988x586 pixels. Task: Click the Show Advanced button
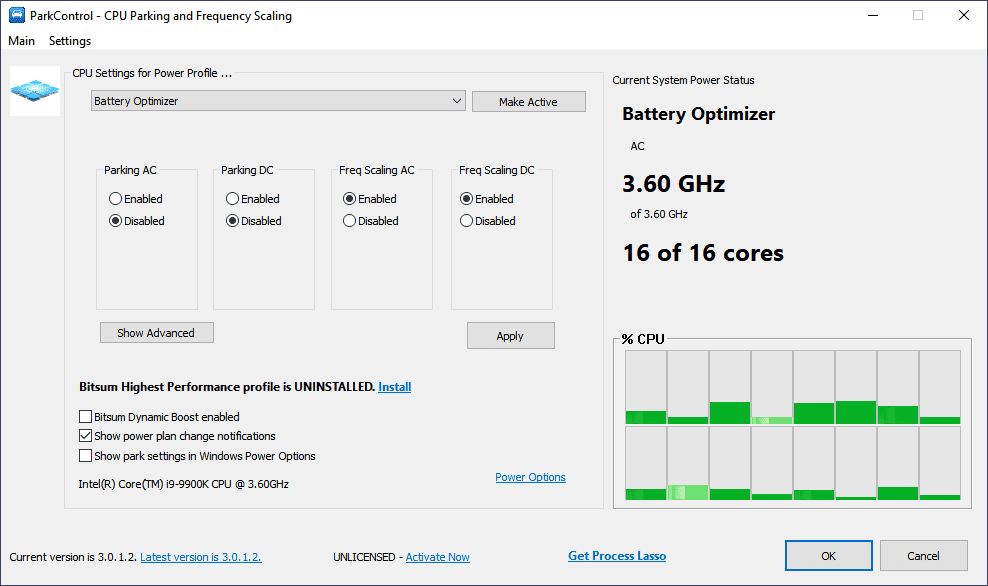(157, 333)
